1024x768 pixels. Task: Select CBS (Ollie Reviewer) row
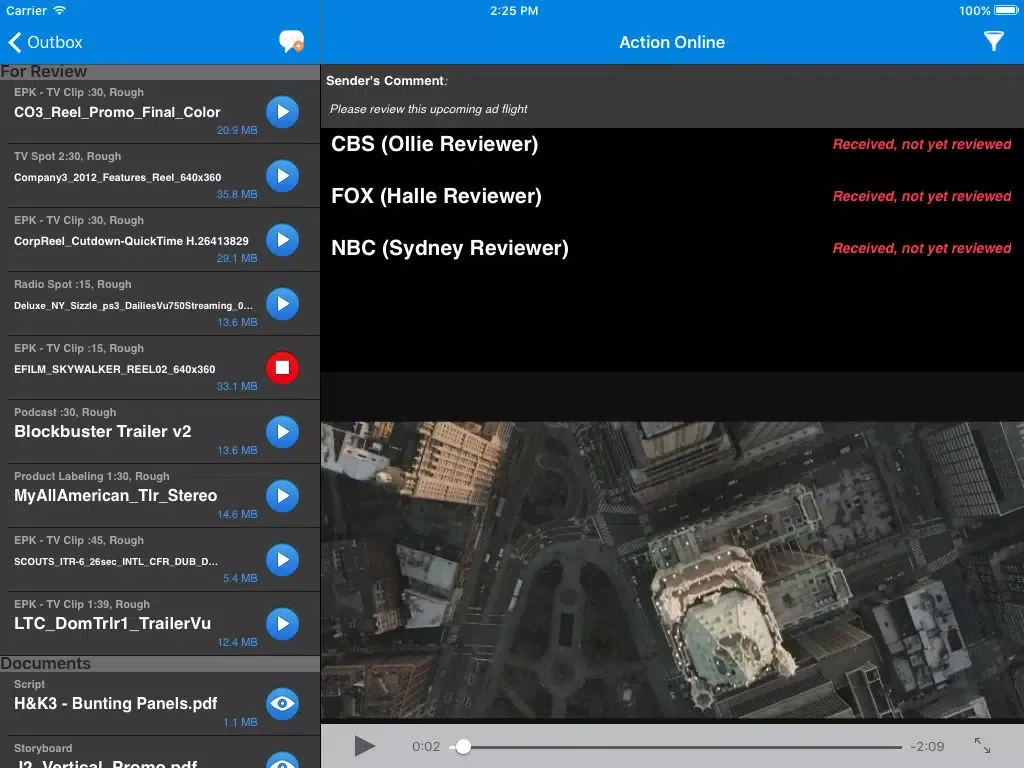pos(672,144)
